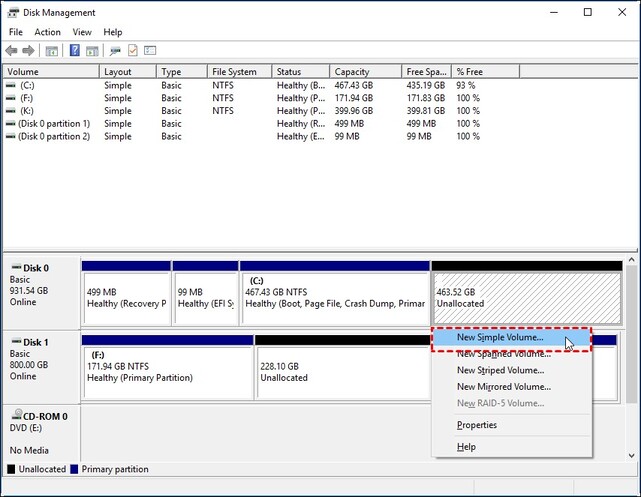Screen dimensions: 641x497
Task: Sort by the File System column header
Action: 236,72
